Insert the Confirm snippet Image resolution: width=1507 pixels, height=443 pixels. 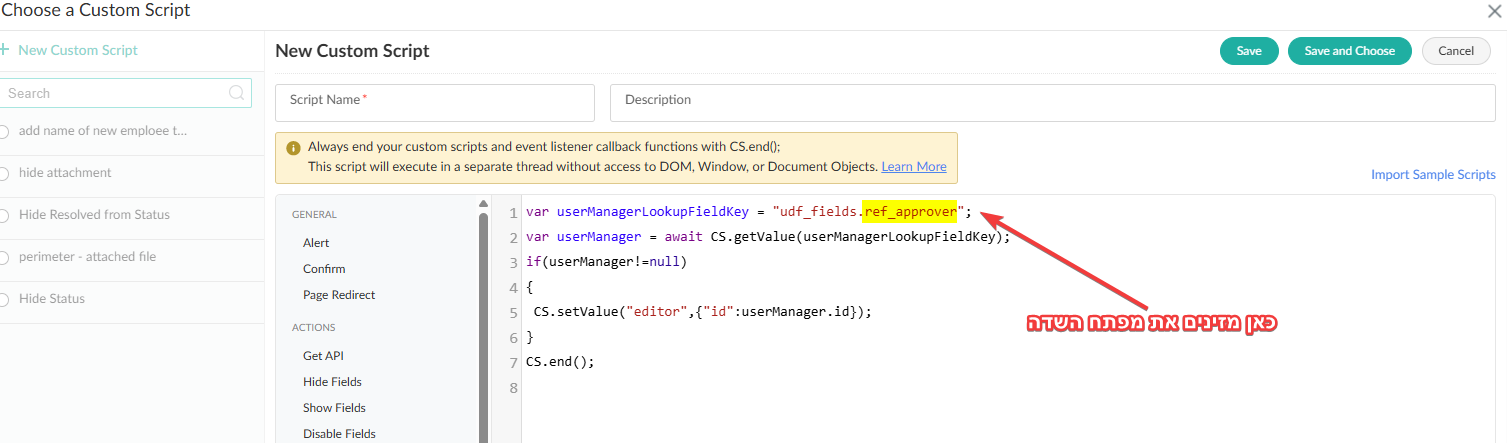[x=324, y=269]
